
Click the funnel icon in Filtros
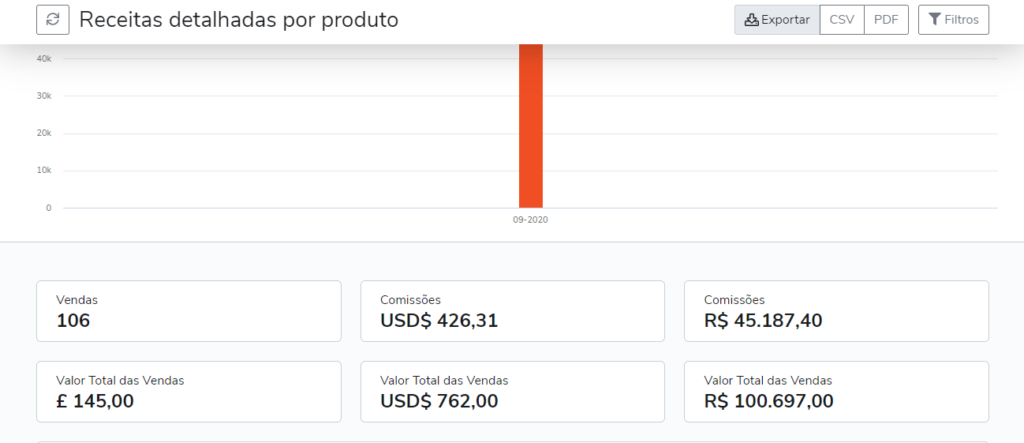click(x=935, y=20)
